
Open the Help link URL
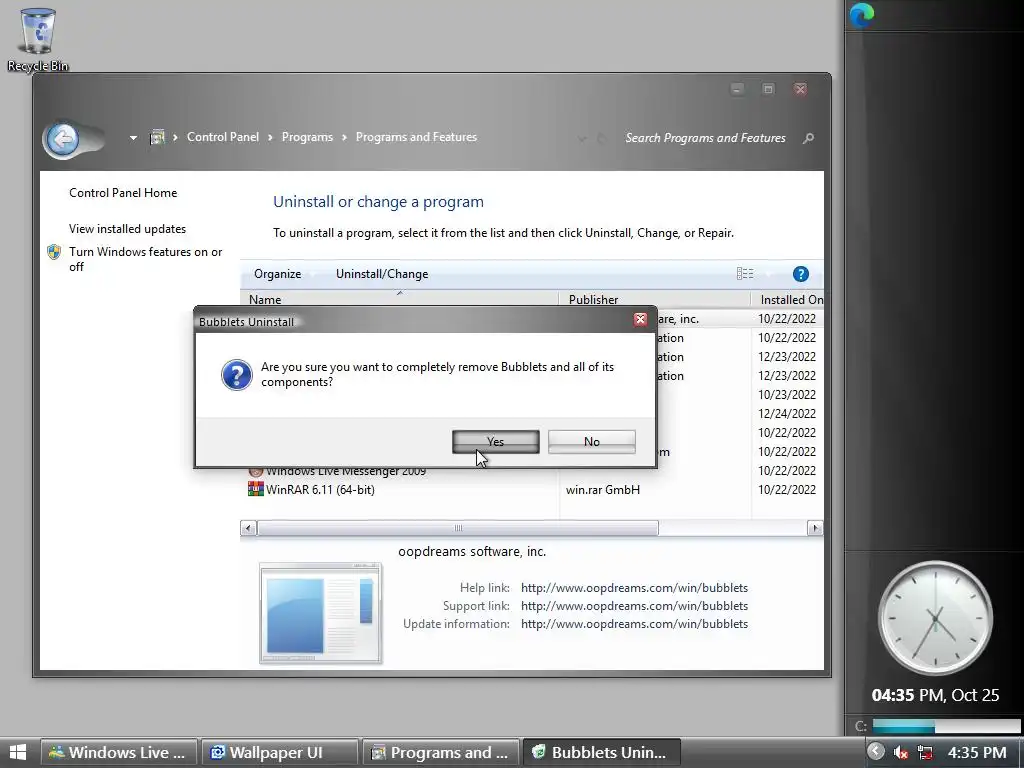click(634, 588)
